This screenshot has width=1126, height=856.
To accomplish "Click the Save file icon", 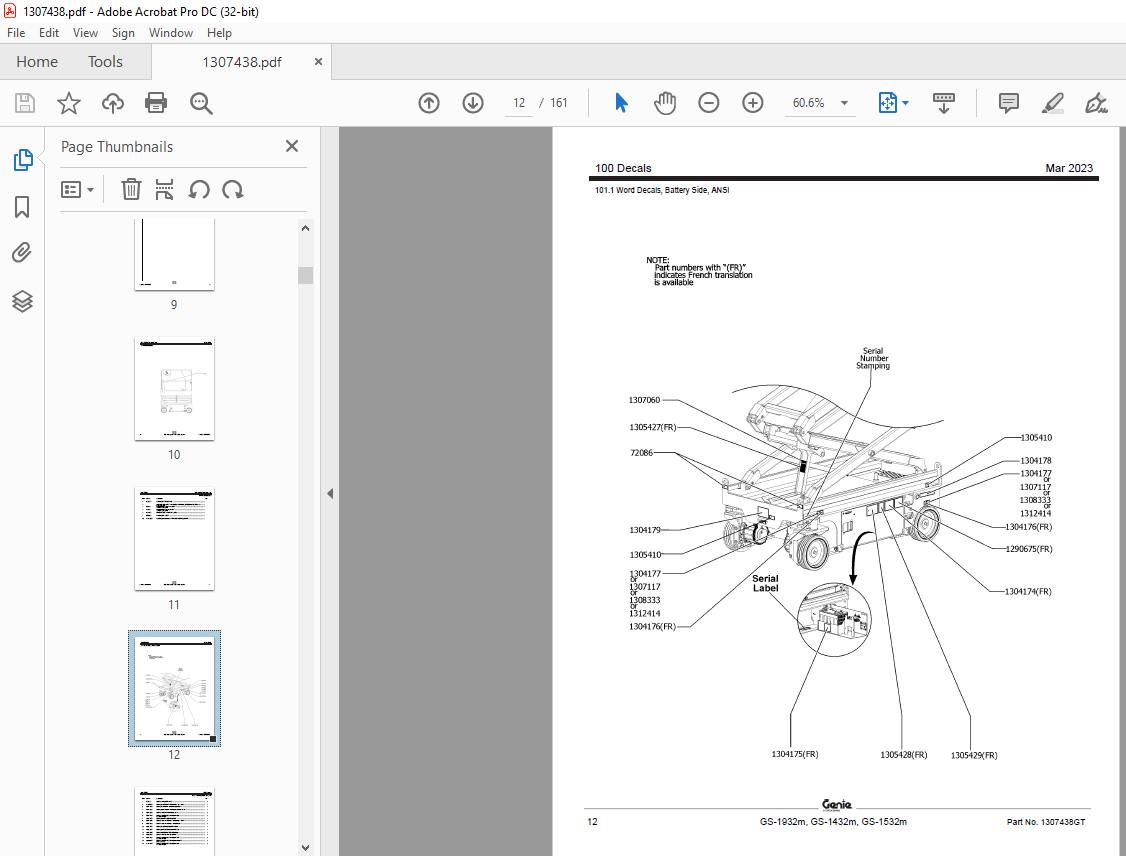I will (x=25, y=103).
